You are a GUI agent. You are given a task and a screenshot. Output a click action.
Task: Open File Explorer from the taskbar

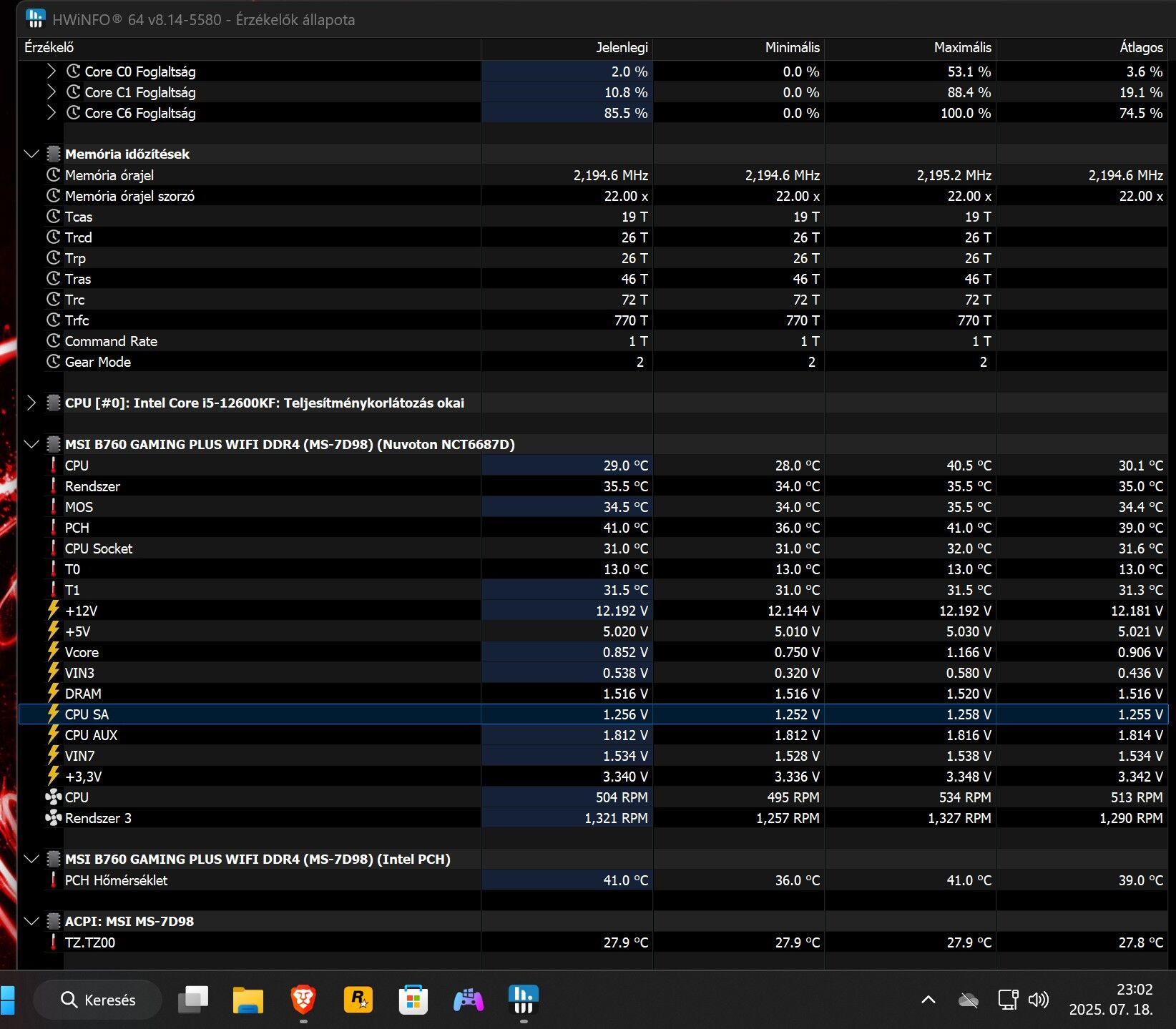(x=248, y=1000)
